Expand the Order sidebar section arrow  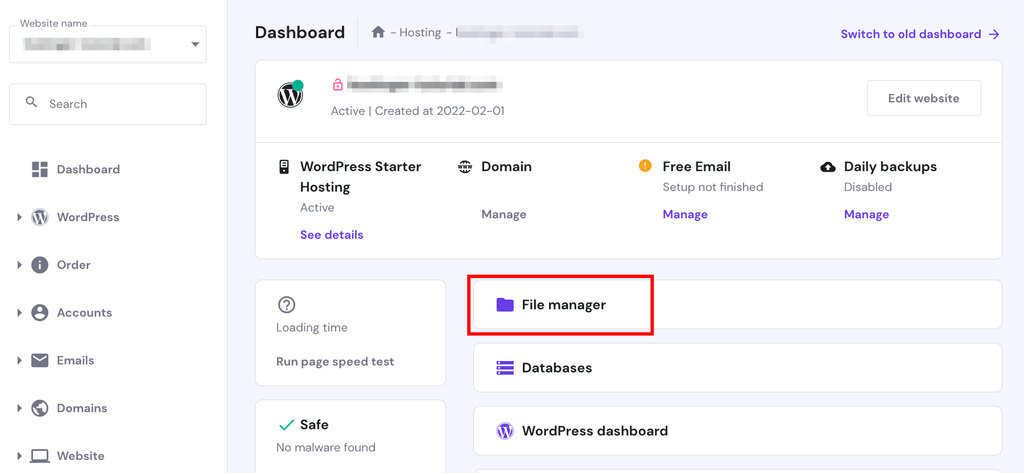[x=20, y=265]
